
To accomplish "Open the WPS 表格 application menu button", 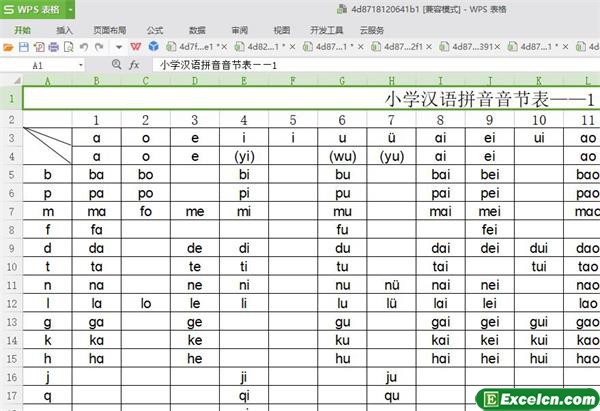I will tap(33, 9).
